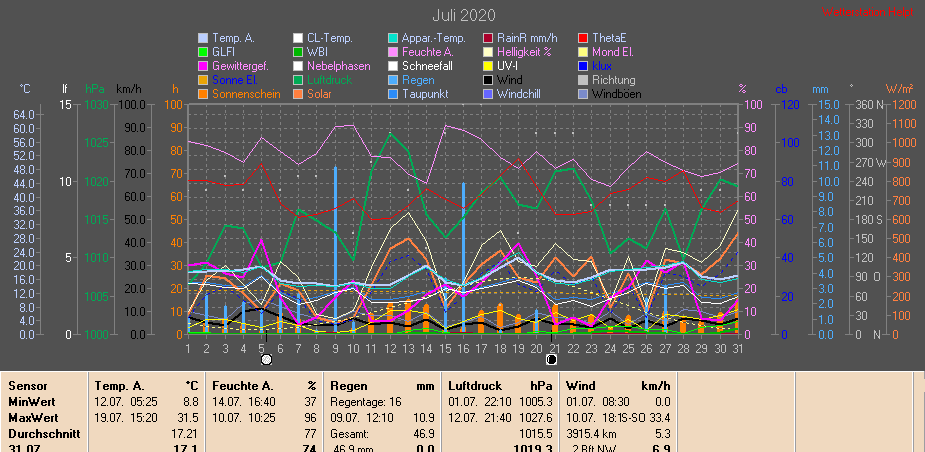
Task: Select the Windchill legend label
Action: tap(521, 94)
